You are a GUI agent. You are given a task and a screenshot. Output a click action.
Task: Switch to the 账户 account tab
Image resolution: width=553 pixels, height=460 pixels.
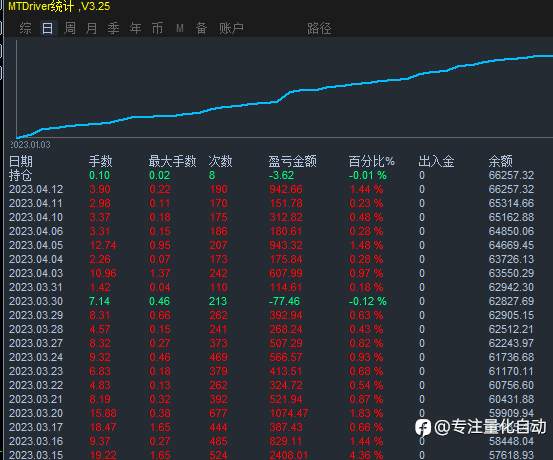point(231,28)
